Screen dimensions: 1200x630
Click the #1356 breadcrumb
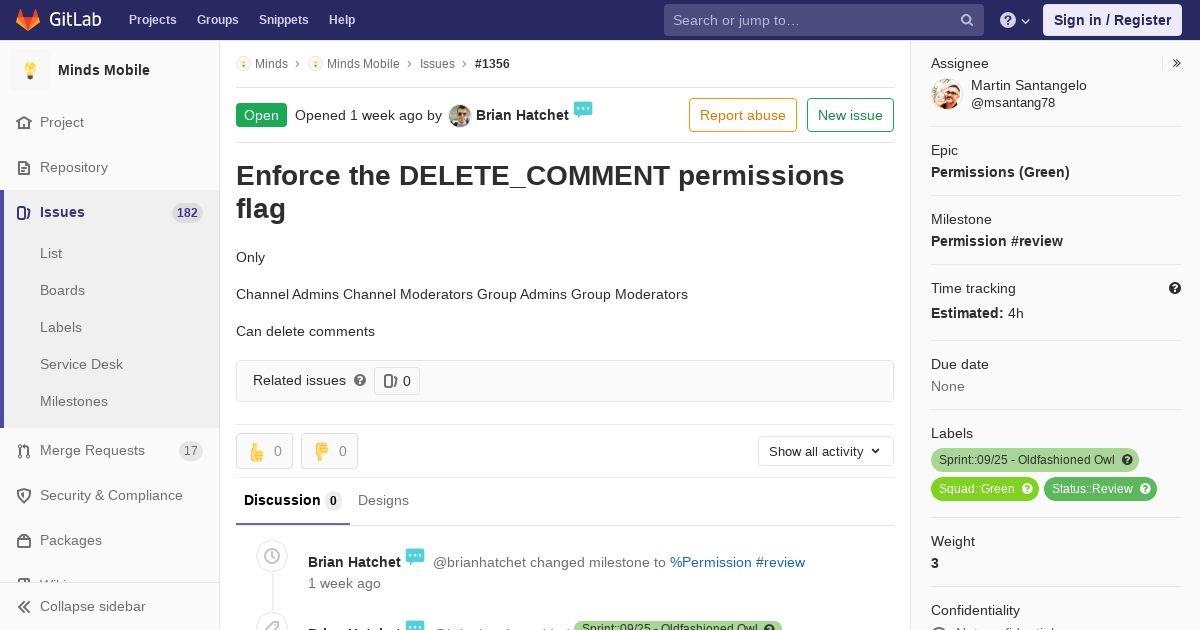coord(492,63)
